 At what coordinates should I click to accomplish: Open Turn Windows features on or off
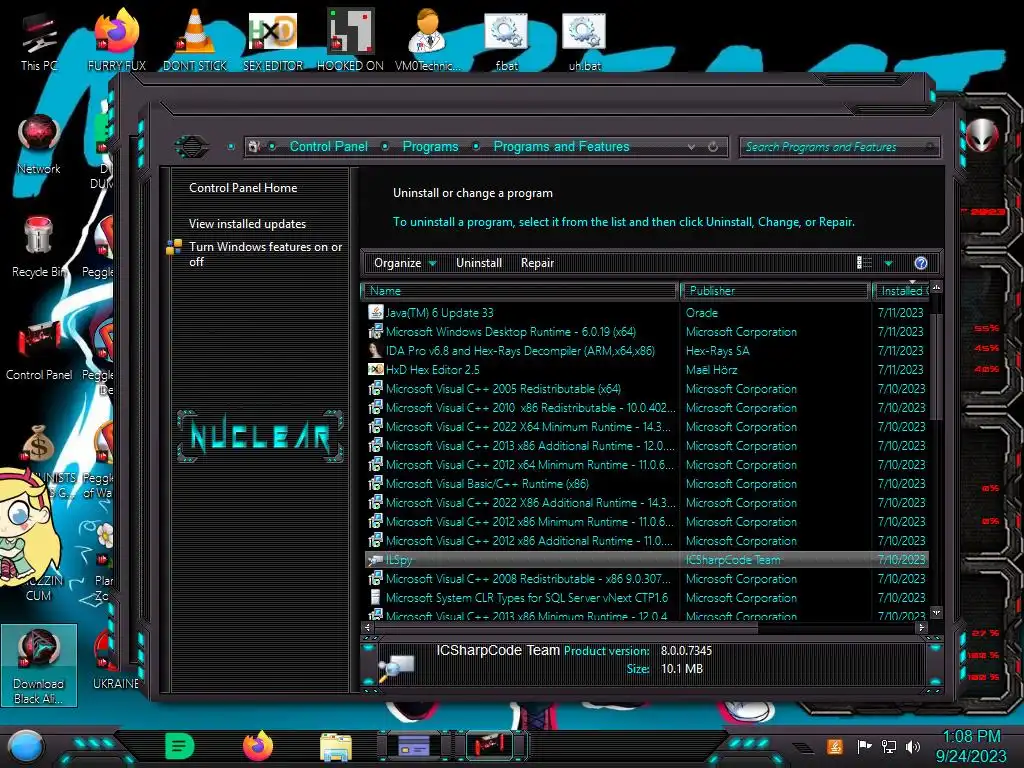pyautogui.click(x=264, y=254)
